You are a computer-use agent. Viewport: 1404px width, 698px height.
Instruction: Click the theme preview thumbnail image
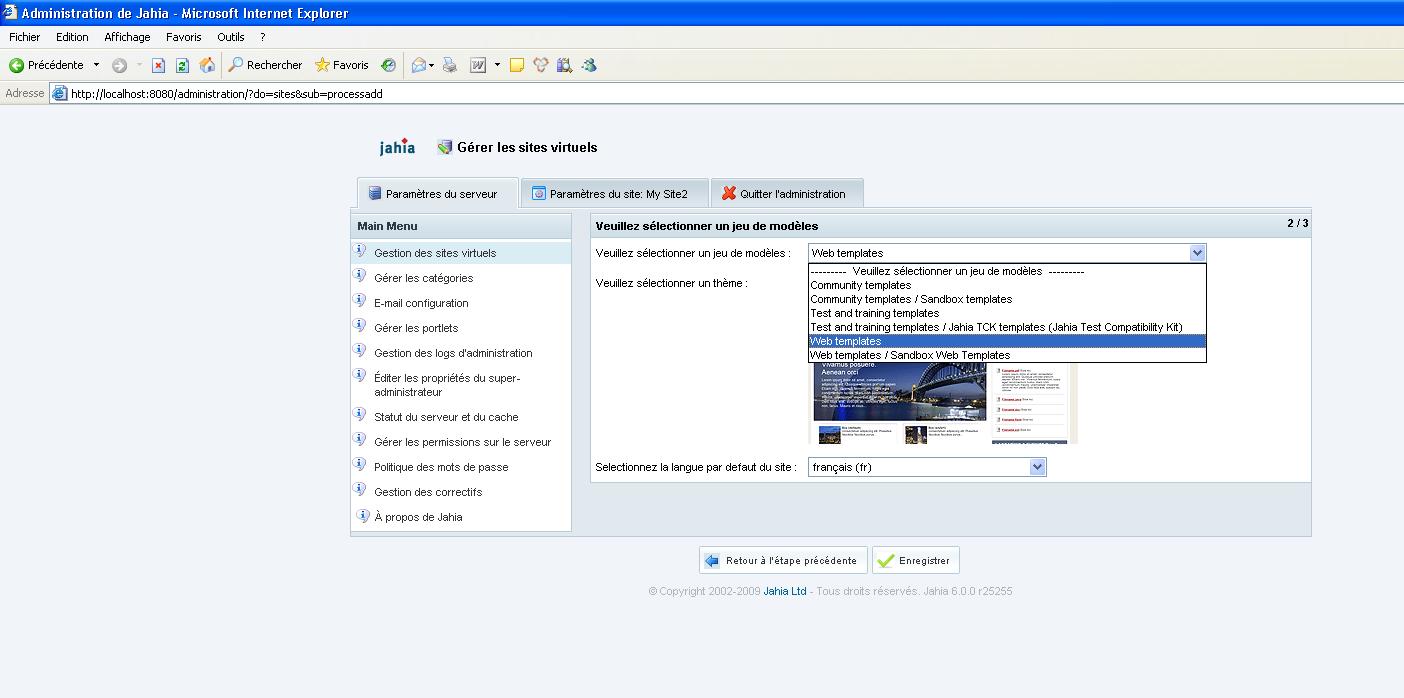(x=942, y=403)
